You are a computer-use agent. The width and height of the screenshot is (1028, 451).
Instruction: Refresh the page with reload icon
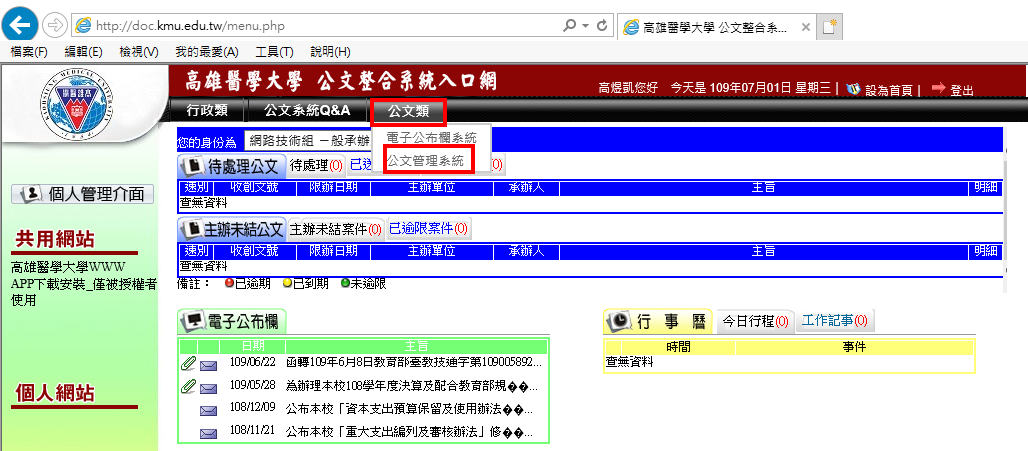coord(603,26)
